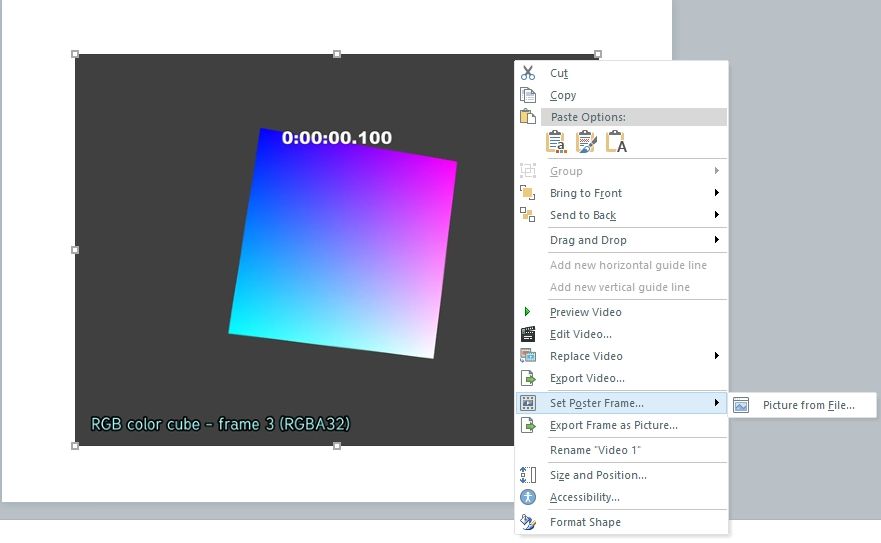The height and width of the screenshot is (543, 881).
Task: Select Export Video... entry
Action: click(621, 378)
